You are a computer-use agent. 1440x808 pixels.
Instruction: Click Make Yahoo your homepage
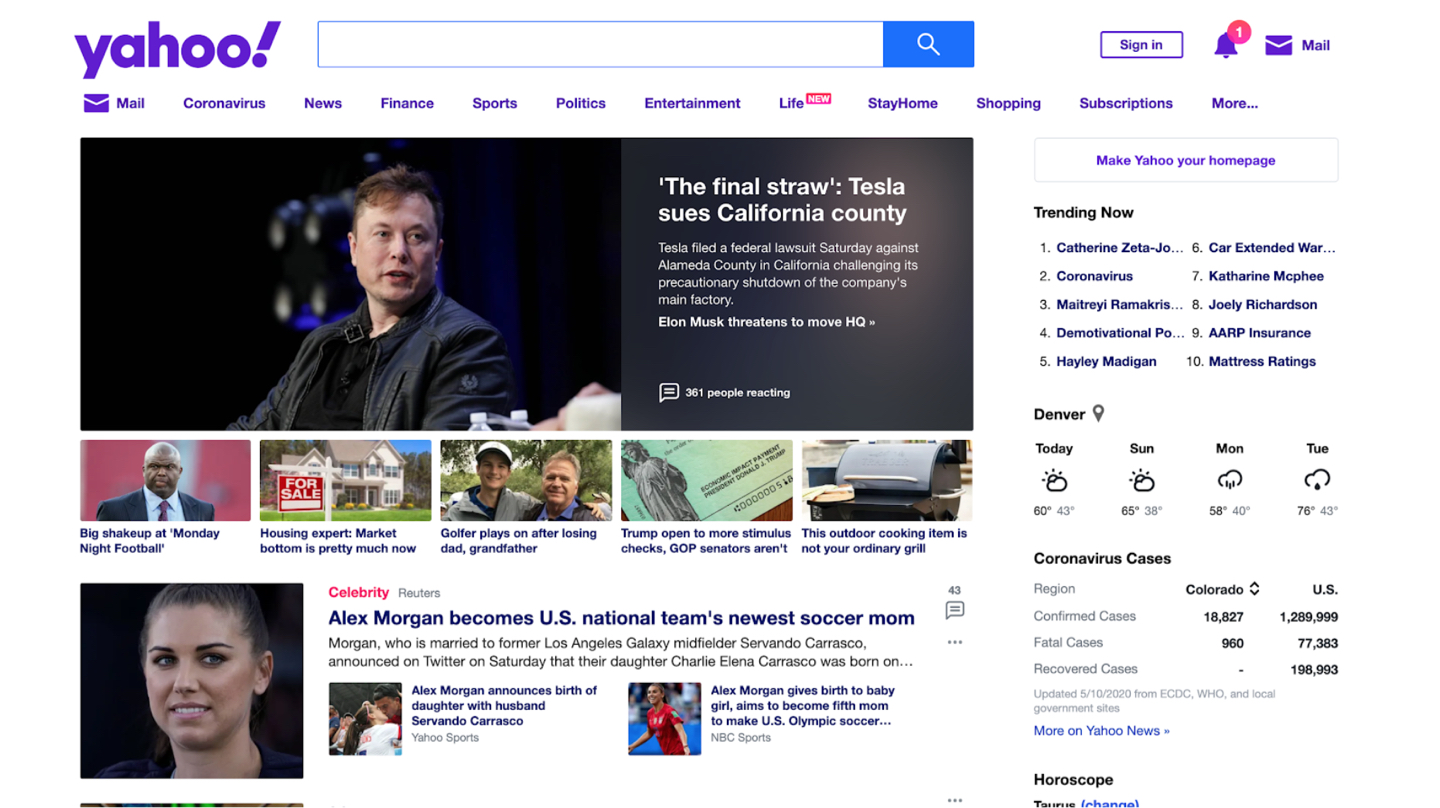[1185, 160]
